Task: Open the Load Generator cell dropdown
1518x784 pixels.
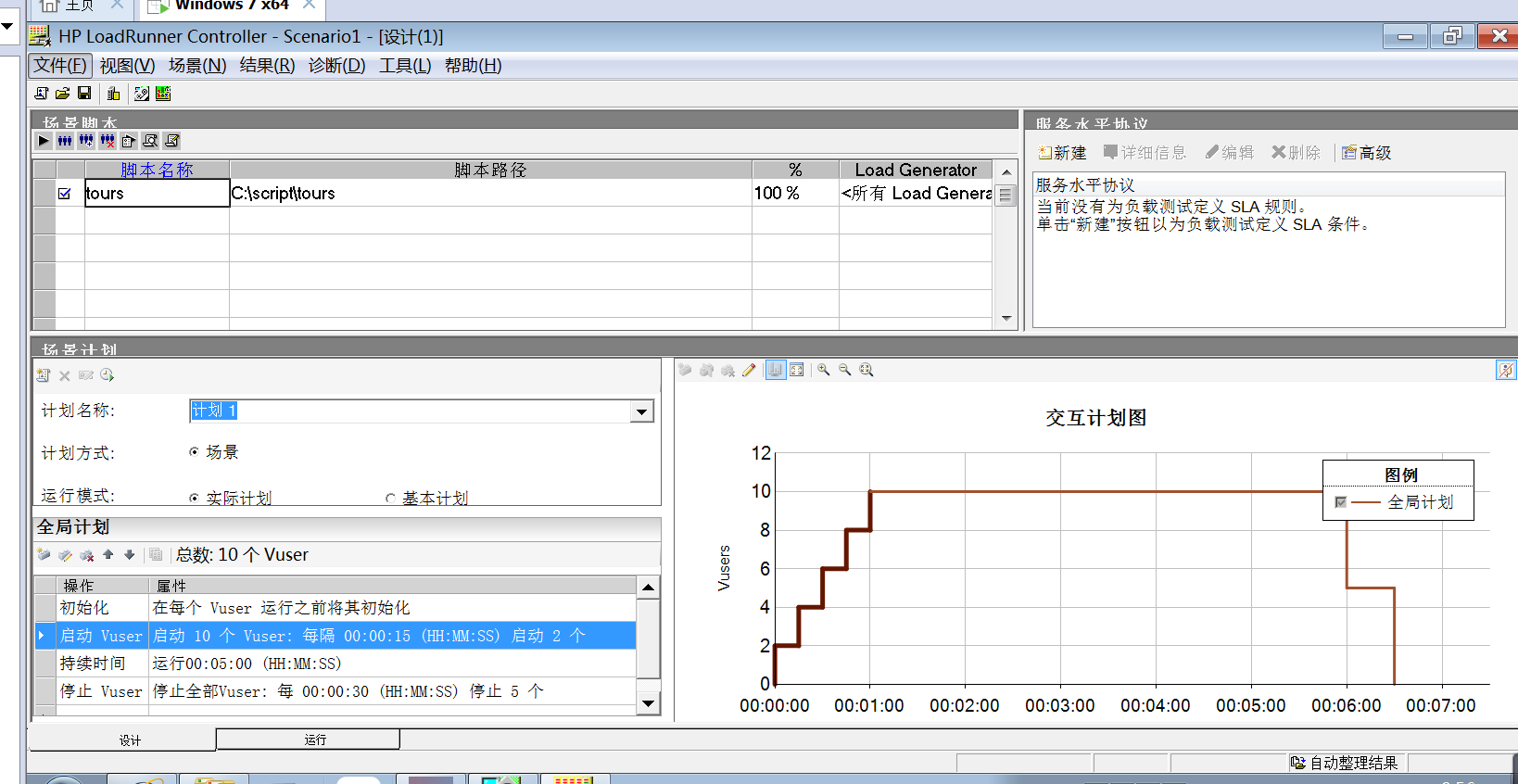Action: coord(916,193)
